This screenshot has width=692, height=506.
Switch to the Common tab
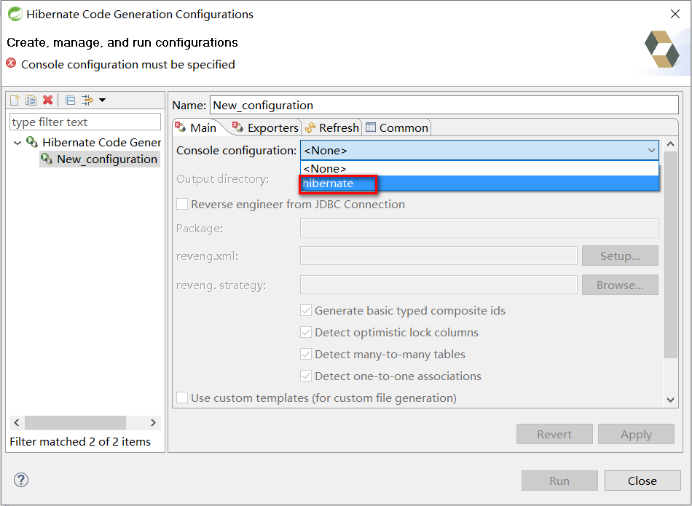coord(397,128)
